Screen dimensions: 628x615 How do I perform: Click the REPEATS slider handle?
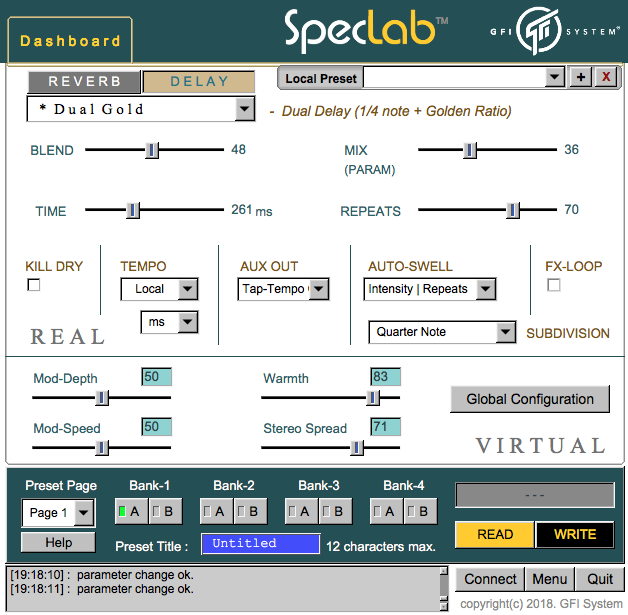pyautogui.click(x=512, y=210)
